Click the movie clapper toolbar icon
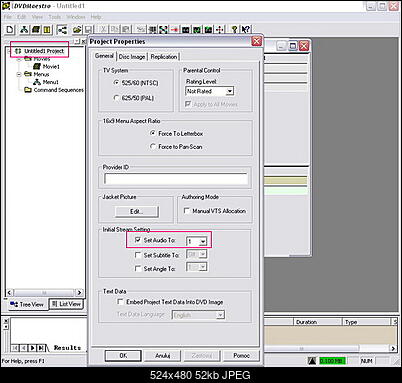Screen dimensions: 402x383 click(x=36, y=30)
